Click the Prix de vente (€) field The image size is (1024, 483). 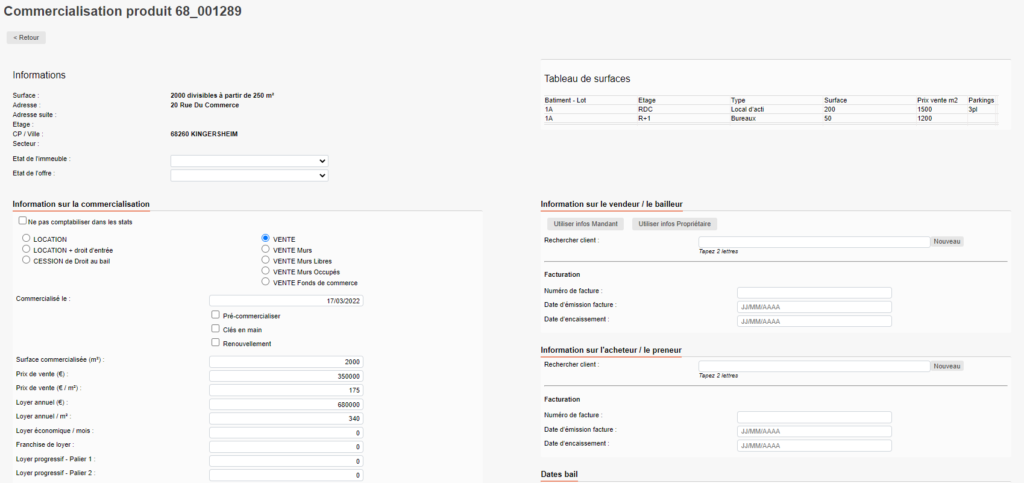(286, 376)
